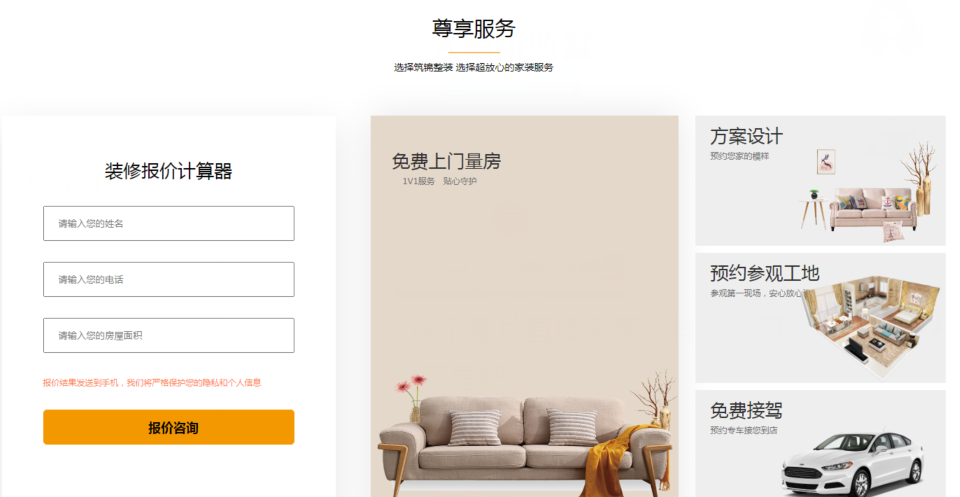Image resolution: width=960 pixels, height=497 pixels.
Task: Click the framed picture above pink sofa
Action: click(826, 161)
